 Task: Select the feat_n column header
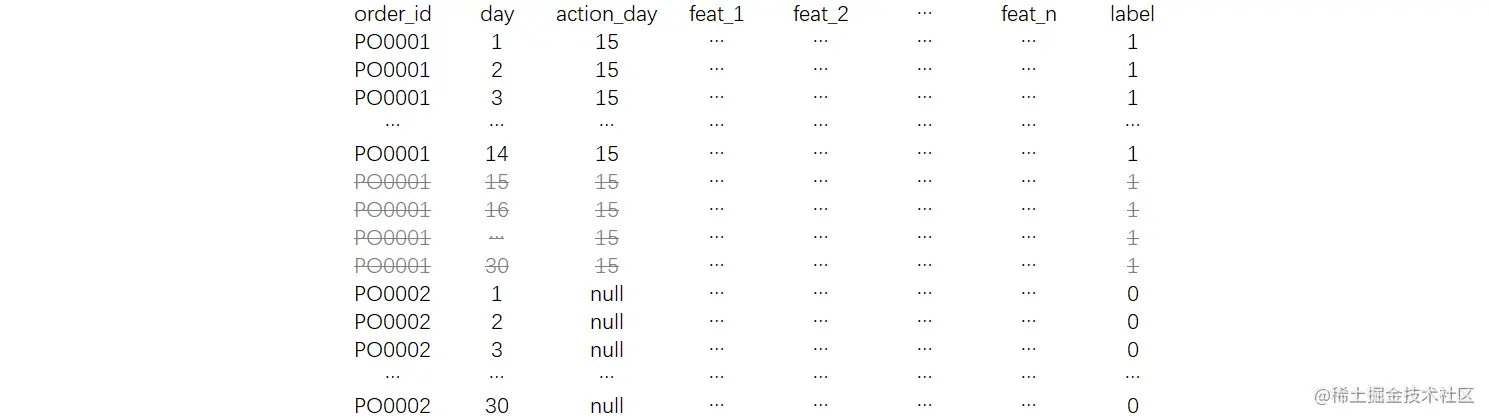click(x=1029, y=15)
